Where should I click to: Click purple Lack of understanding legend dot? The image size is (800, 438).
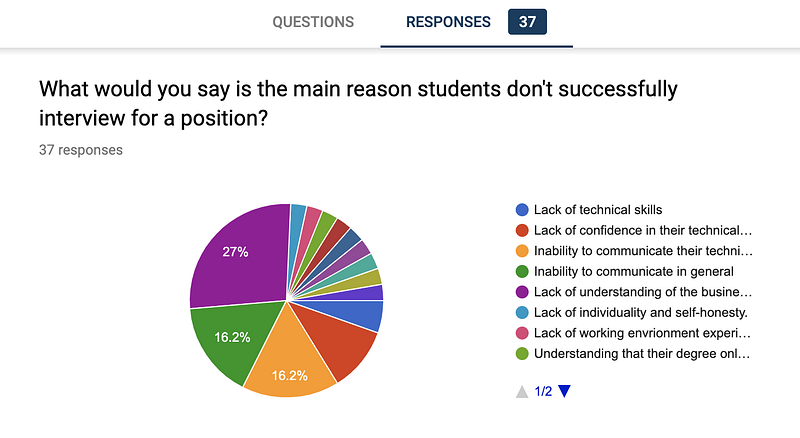pyautogui.click(x=522, y=292)
